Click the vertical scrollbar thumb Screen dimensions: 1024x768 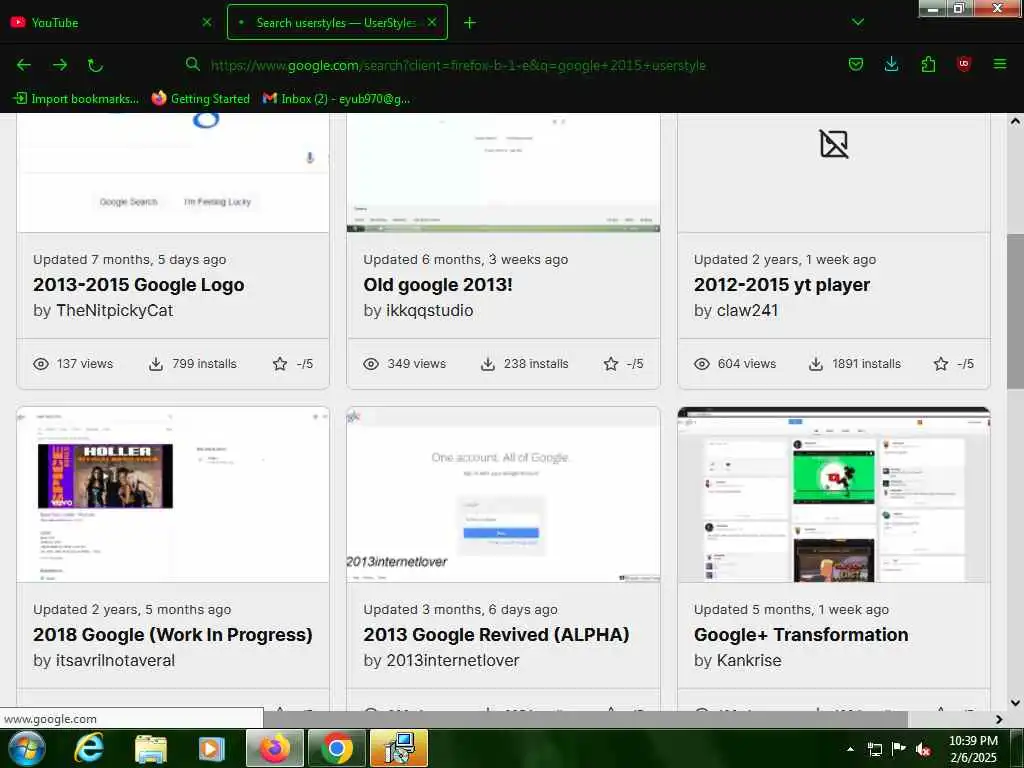(x=1015, y=312)
